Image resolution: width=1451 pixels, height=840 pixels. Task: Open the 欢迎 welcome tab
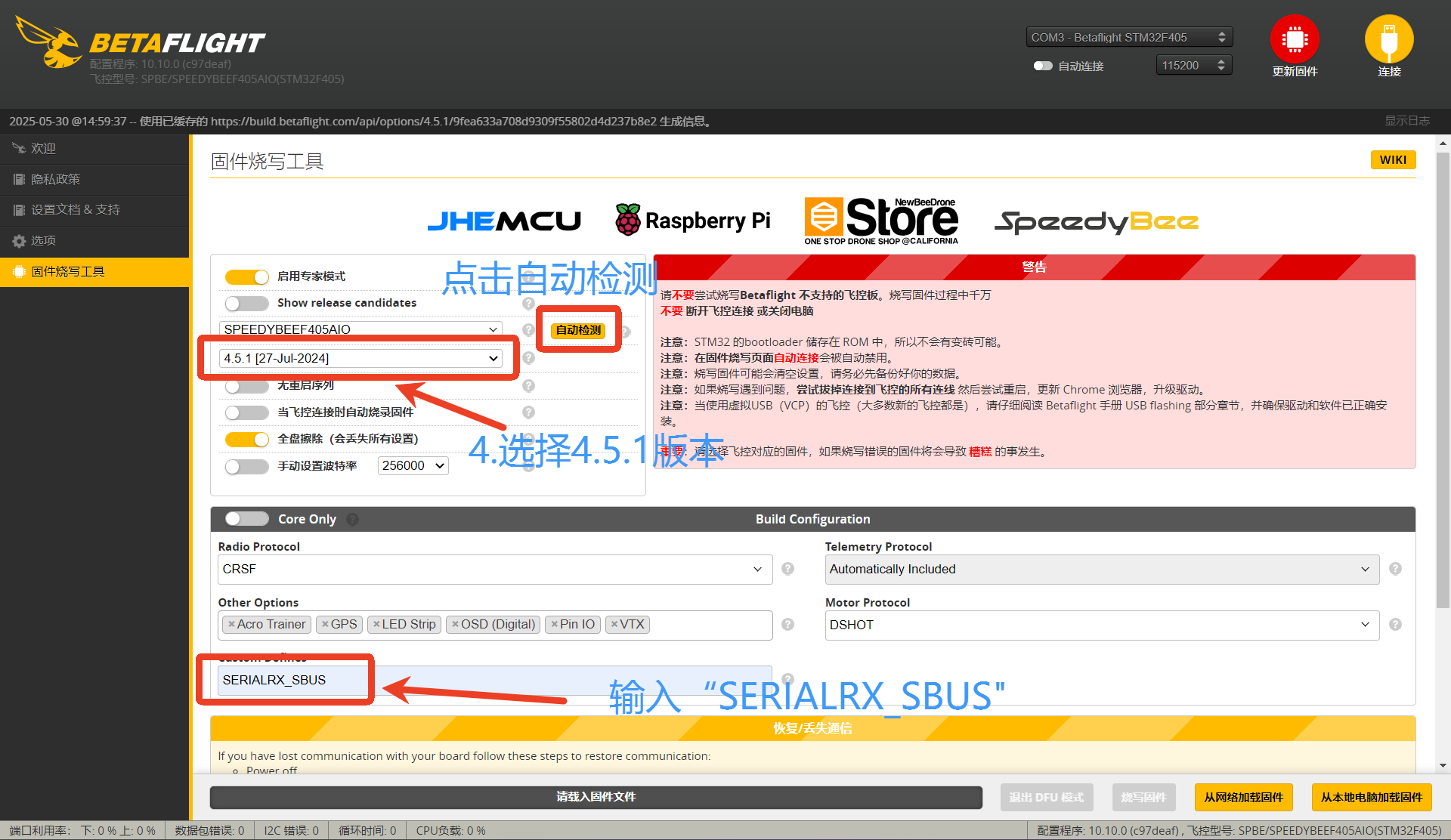tap(94, 149)
